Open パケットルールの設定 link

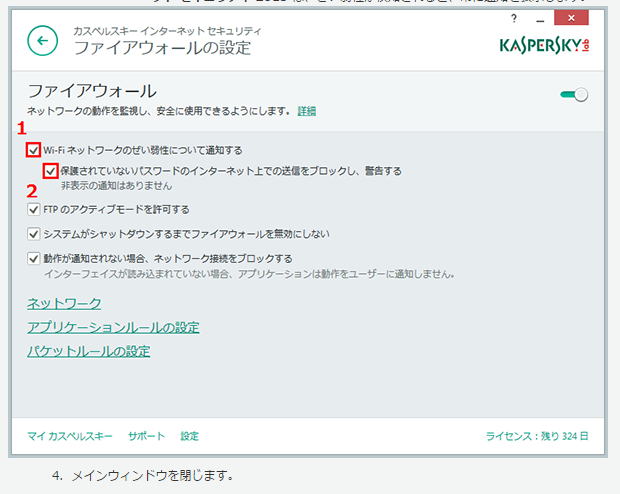pos(89,351)
